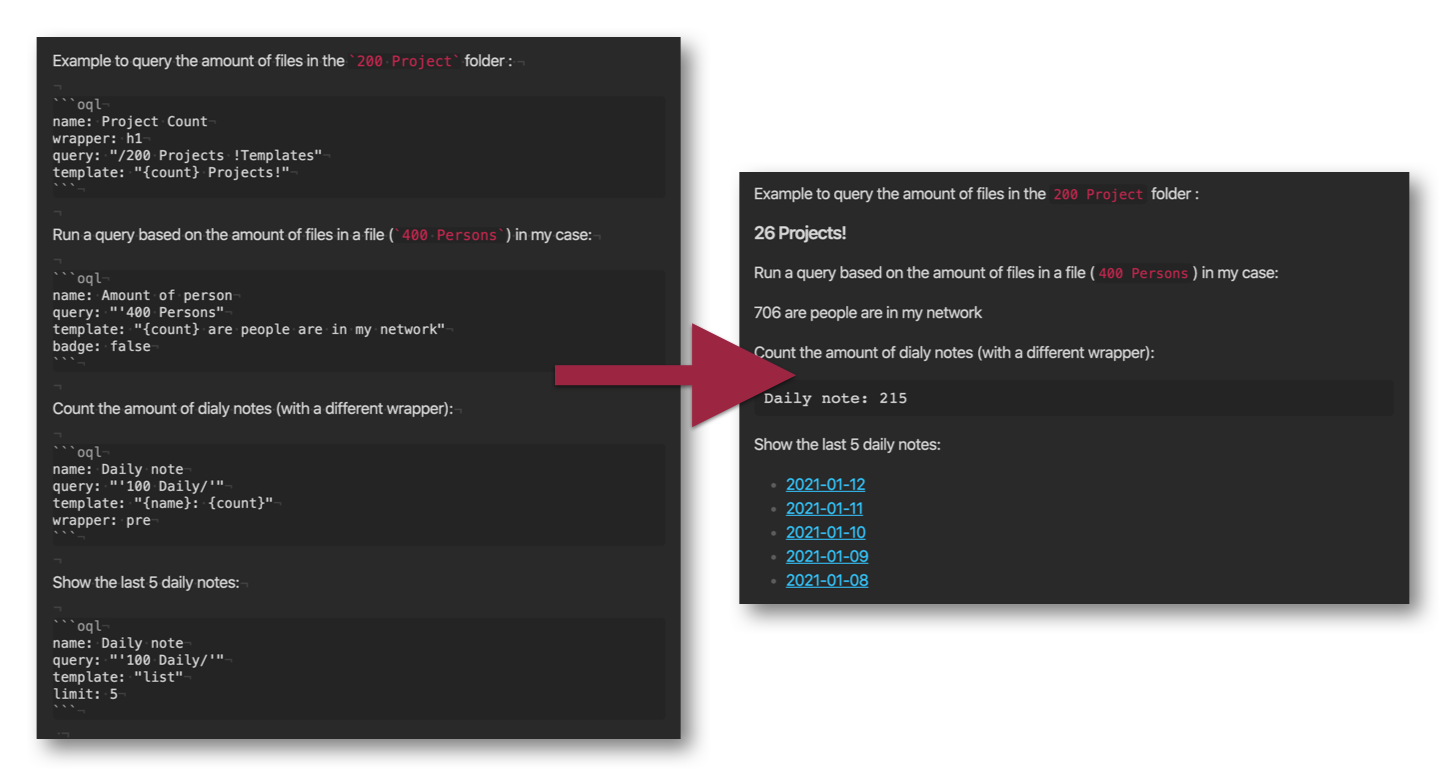Click the template '{name}: {count}' line
This screenshot has height=776, width=1440.
click(163, 503)
